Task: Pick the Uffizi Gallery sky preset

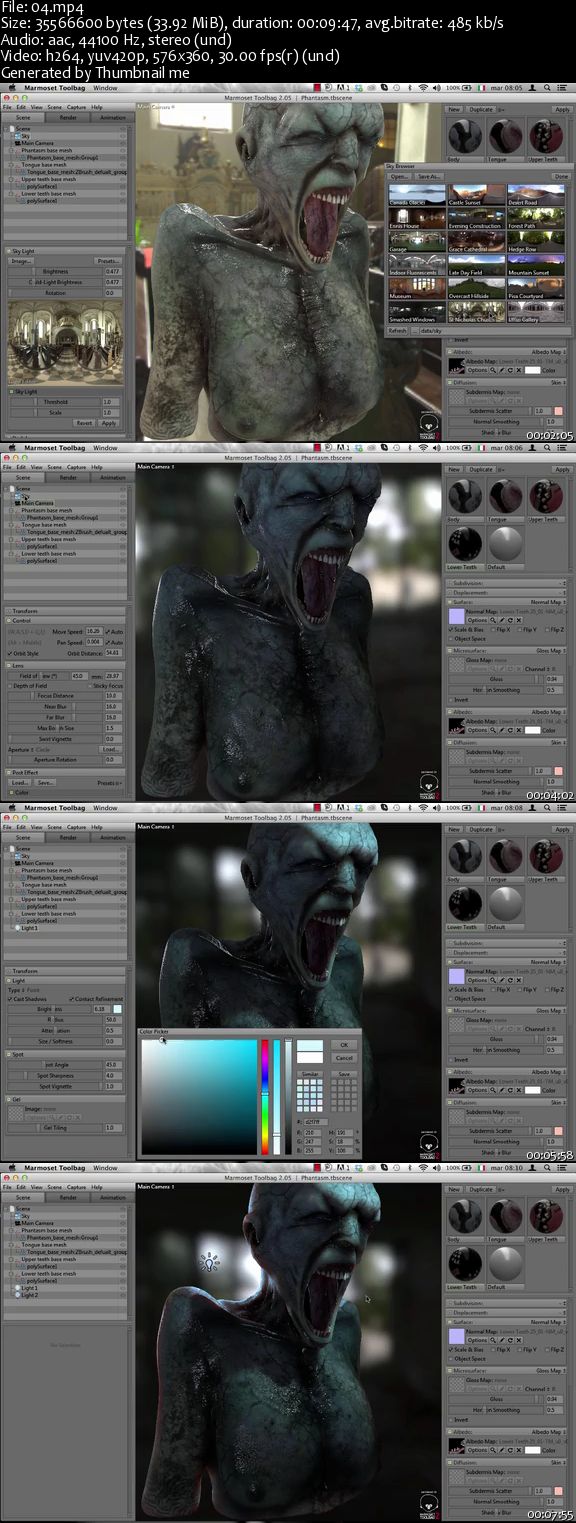Action: pyautogui.click(x=536, y=311)
